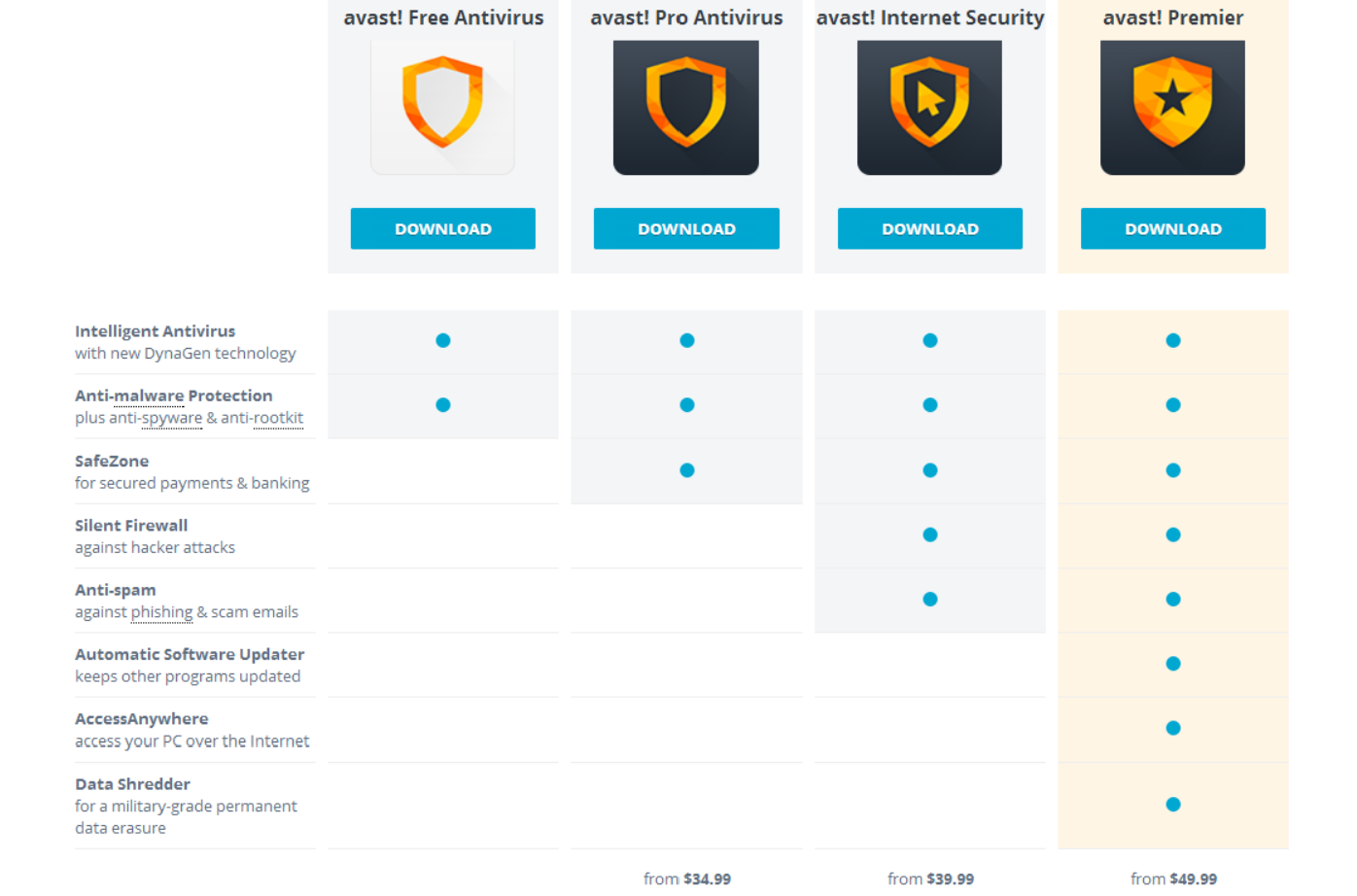Click SafeZone dot for Premier

[1173, 470]
